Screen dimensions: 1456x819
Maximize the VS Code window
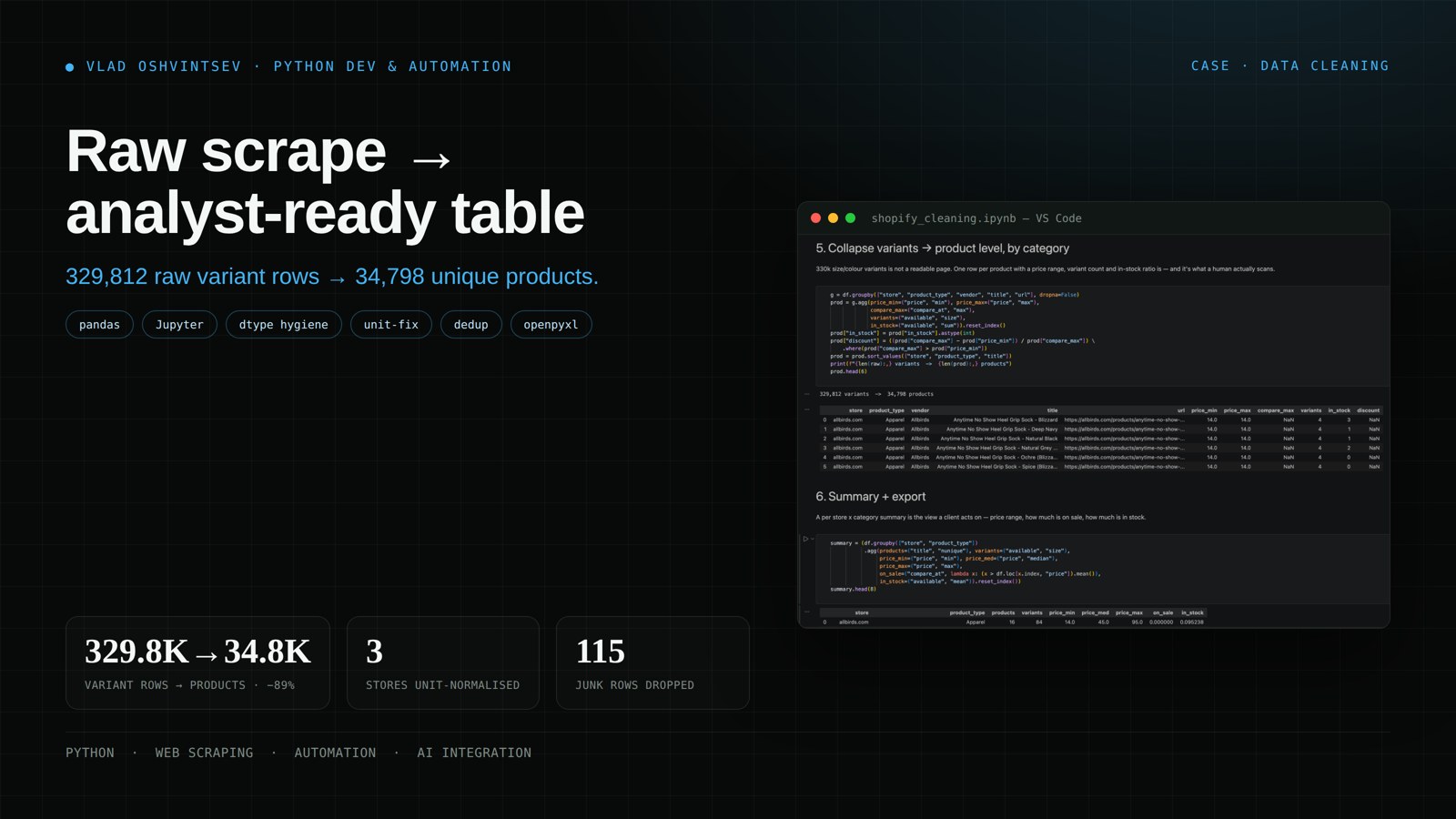point(851,218)
